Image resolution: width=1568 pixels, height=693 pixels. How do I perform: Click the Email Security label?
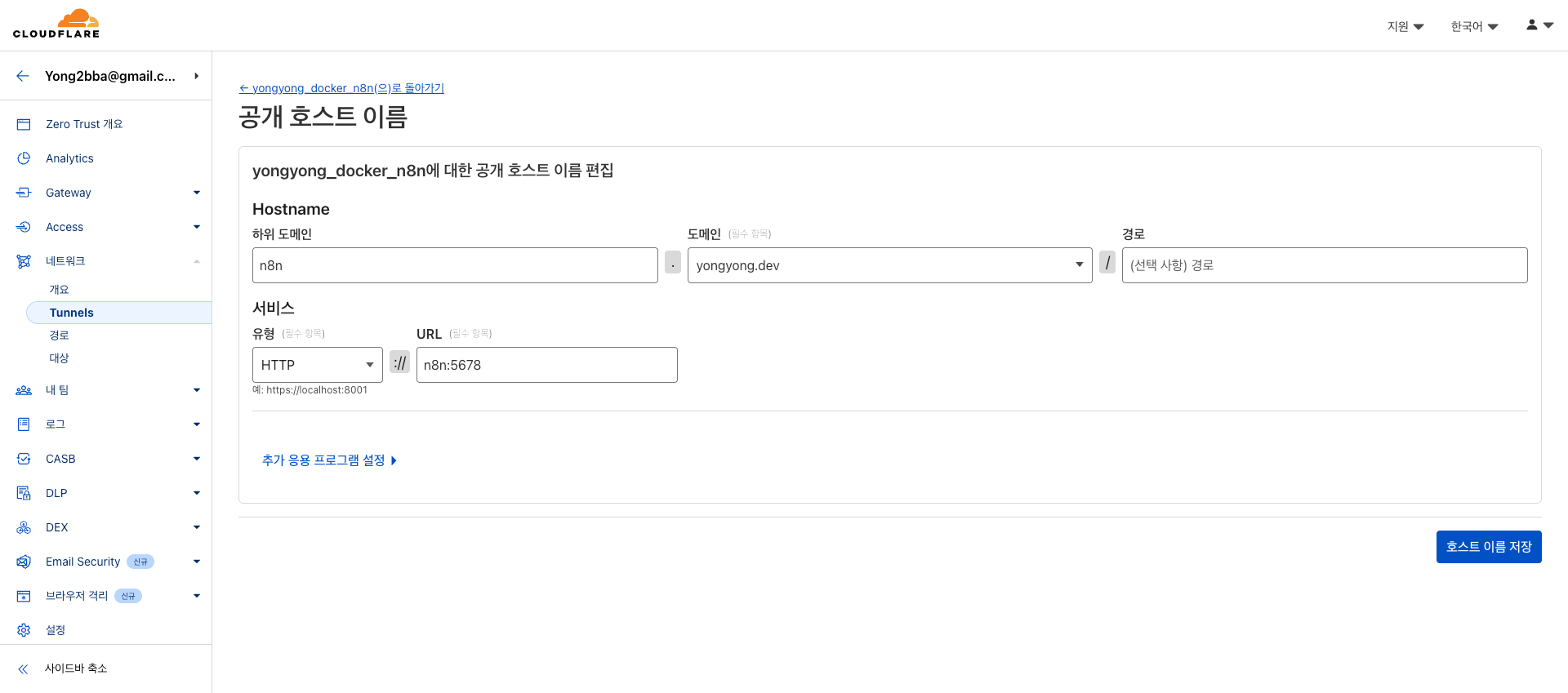tap(82, 562)
